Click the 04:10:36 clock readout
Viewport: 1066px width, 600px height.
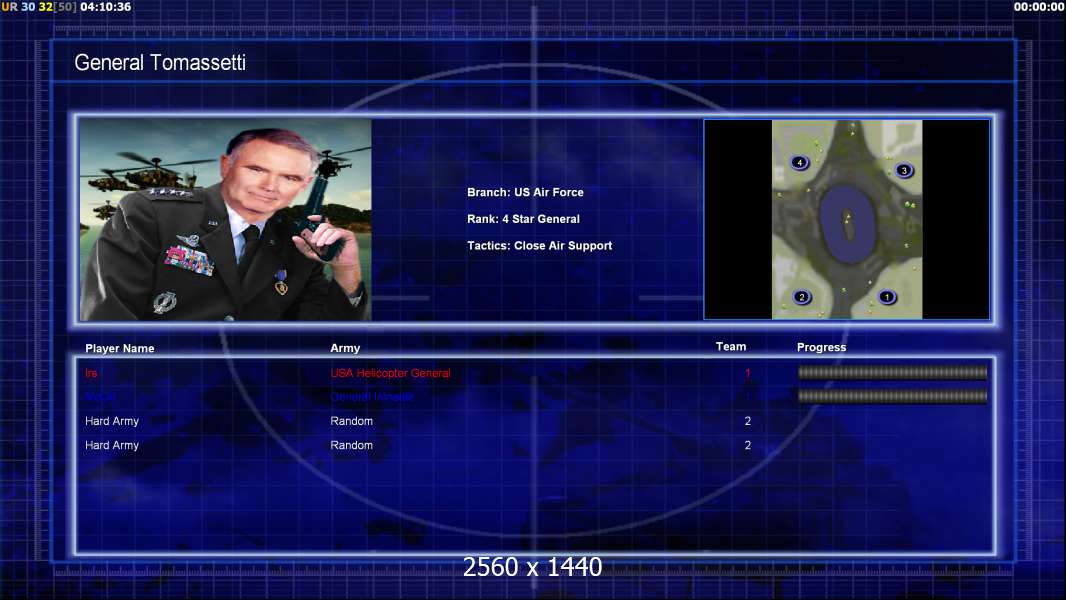point(105,7)
